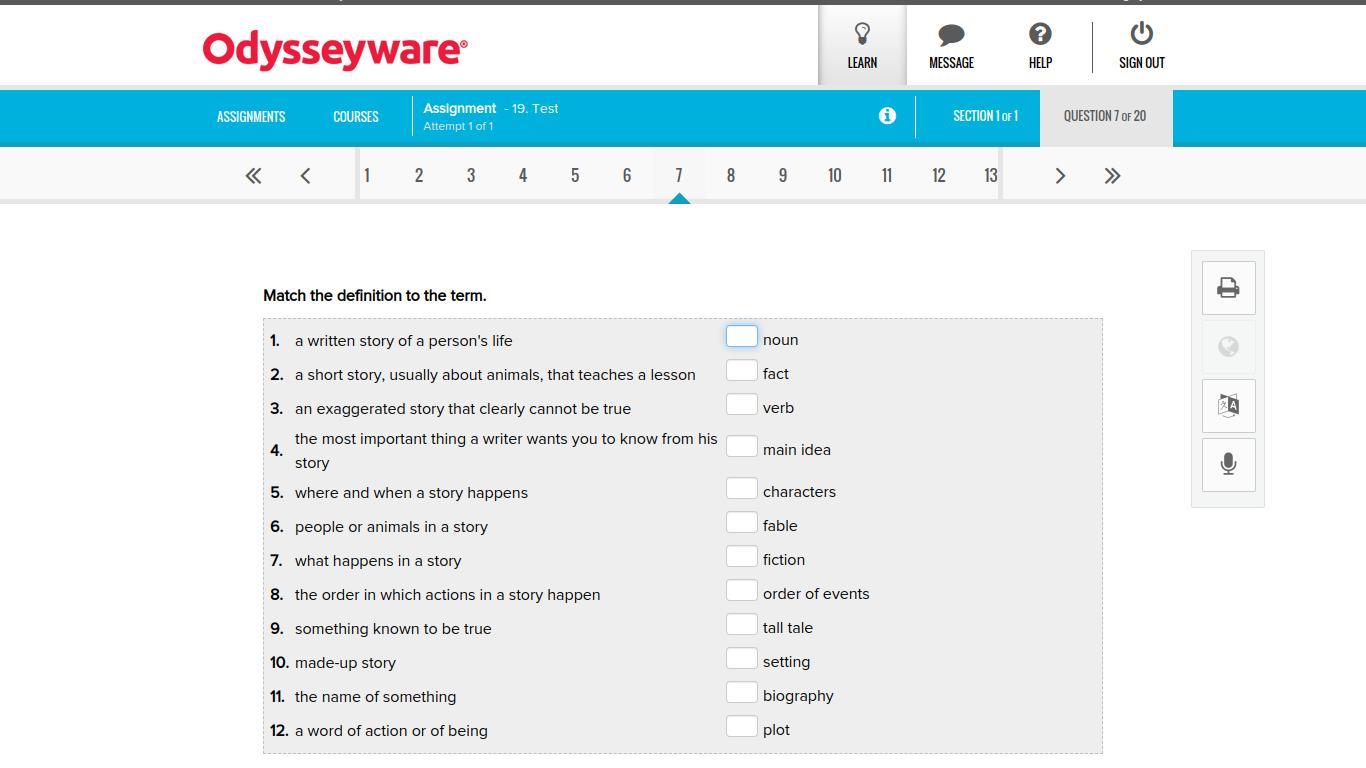Click definition 'a written story of a person's life'
Viewport: 1366px width, 768px height.
tap(403, 341)
